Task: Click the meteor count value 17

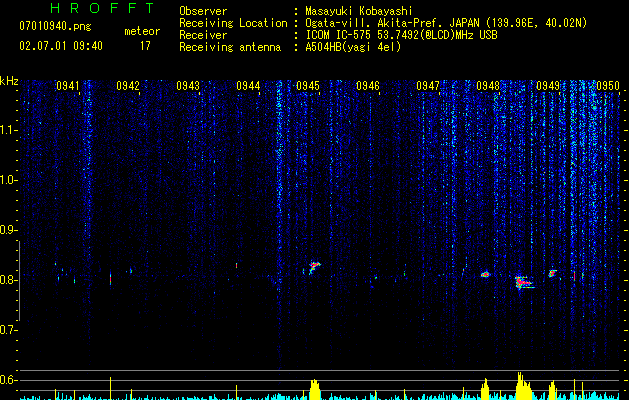Action: coord(145,46)
